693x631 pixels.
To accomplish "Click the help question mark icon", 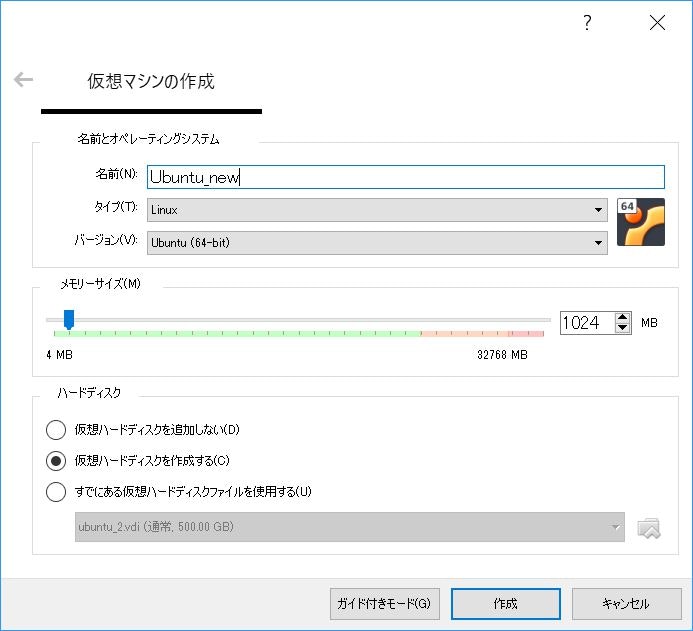I will (x=587, y=22).
